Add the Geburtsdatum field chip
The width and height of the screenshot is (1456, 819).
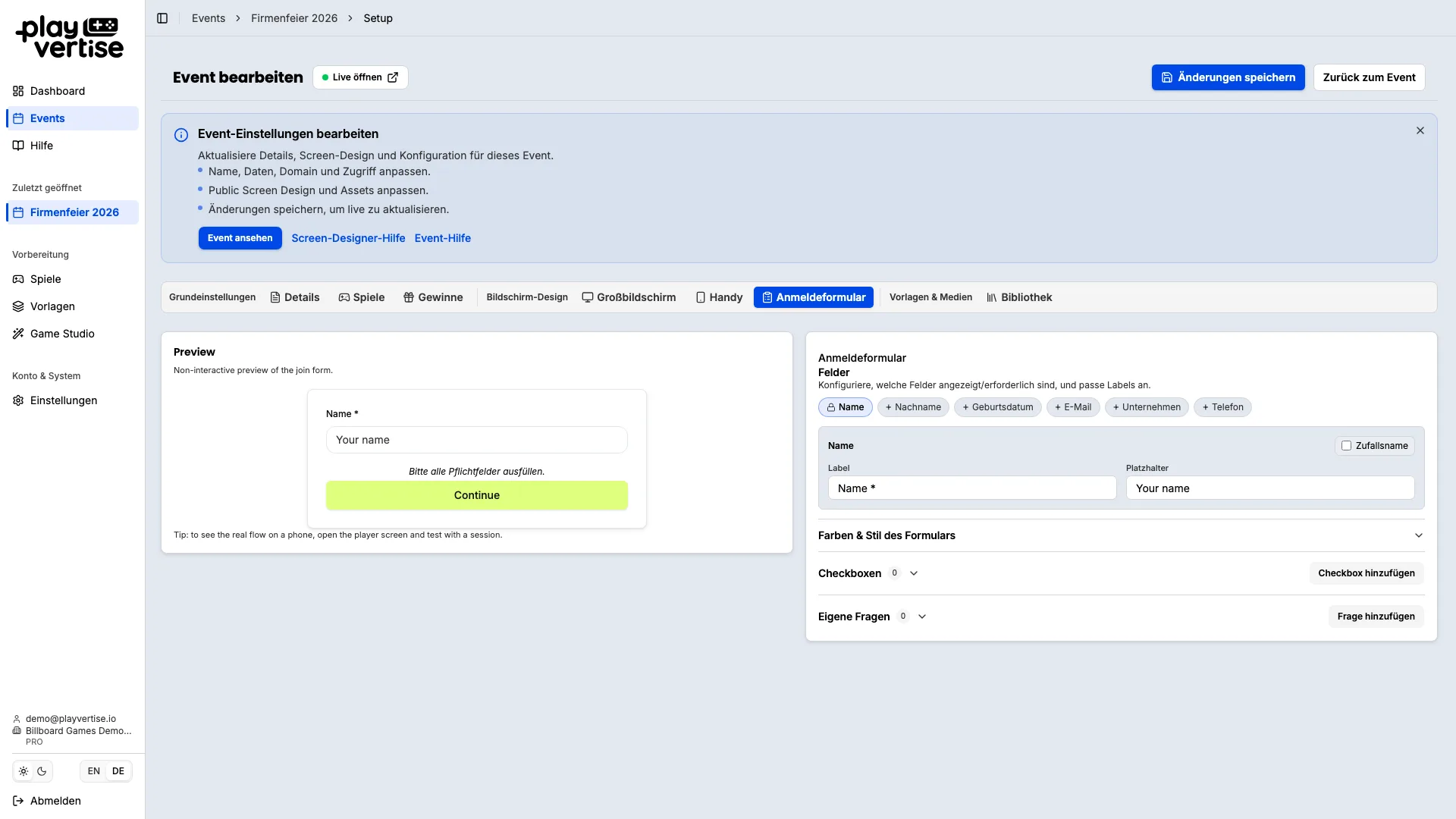(x=998, y=407)
